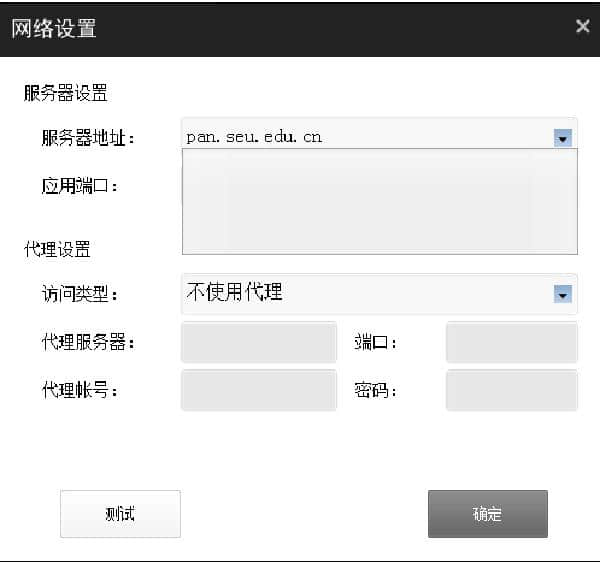Click the empty server address dropdown list
Image resolution: width=600 pixels, height=563 pixels.
[379, 201]
